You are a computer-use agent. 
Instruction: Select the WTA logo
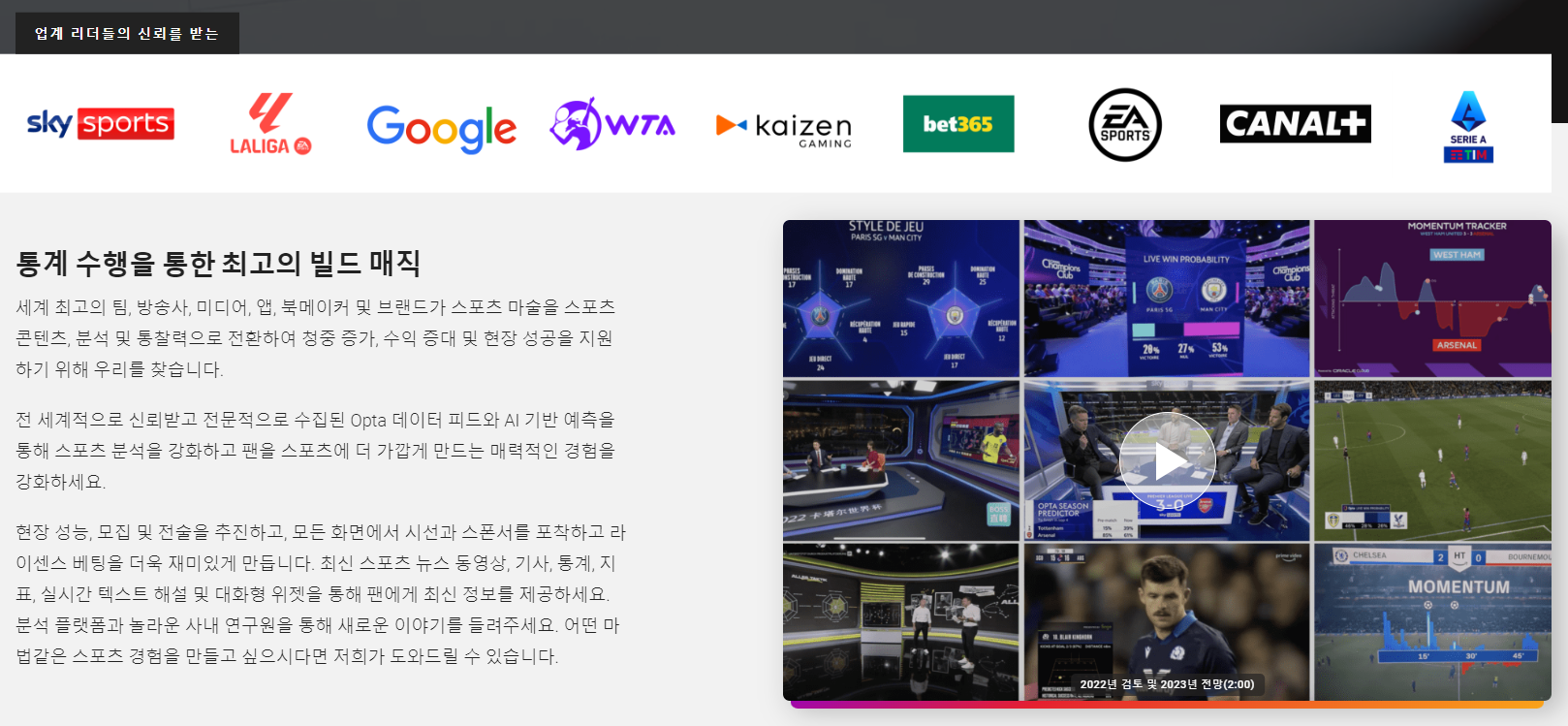[612, 123]
